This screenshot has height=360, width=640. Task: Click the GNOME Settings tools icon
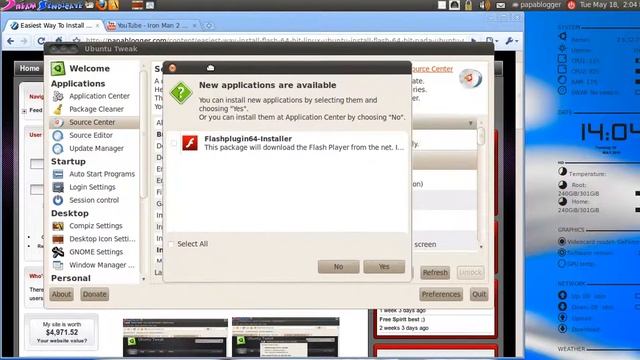pos(58,252)
